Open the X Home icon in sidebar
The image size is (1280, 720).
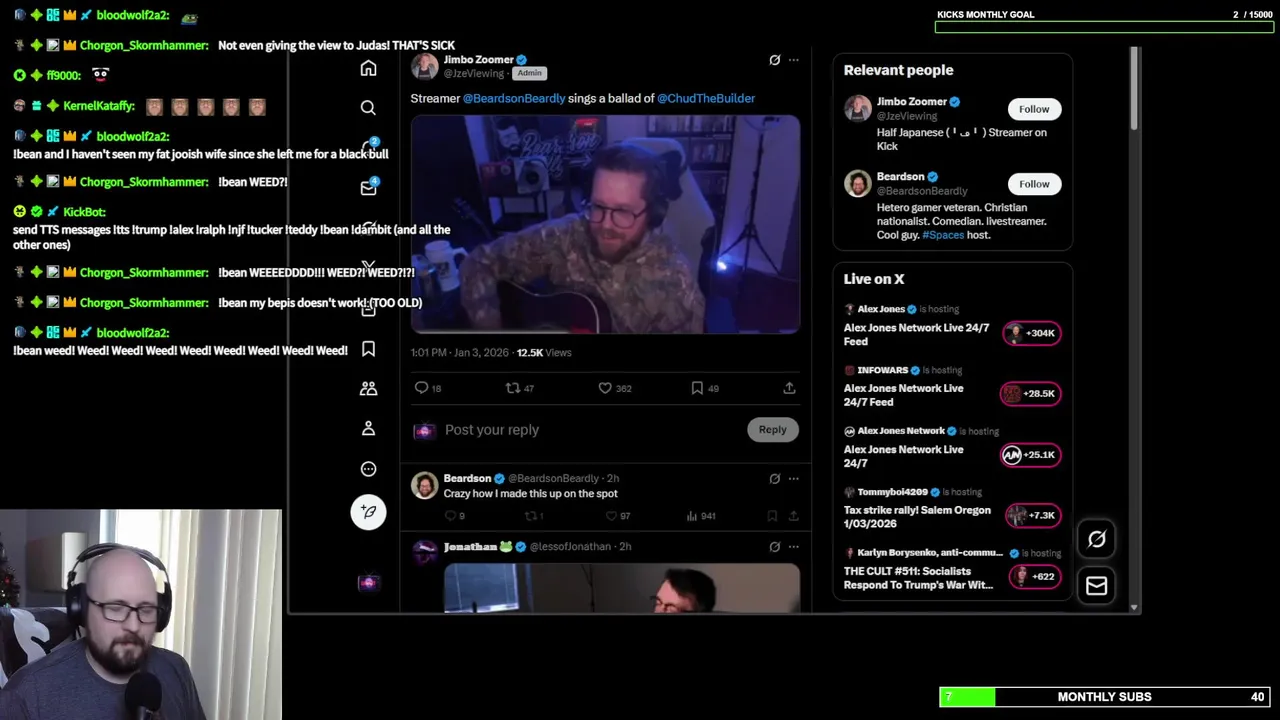[368, 68]
